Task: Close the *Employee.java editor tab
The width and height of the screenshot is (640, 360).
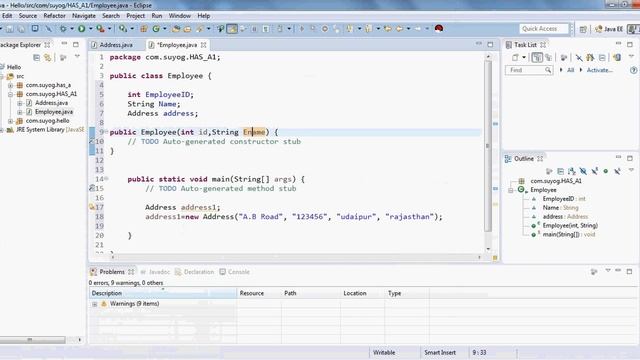Action: tap(204, 45)
